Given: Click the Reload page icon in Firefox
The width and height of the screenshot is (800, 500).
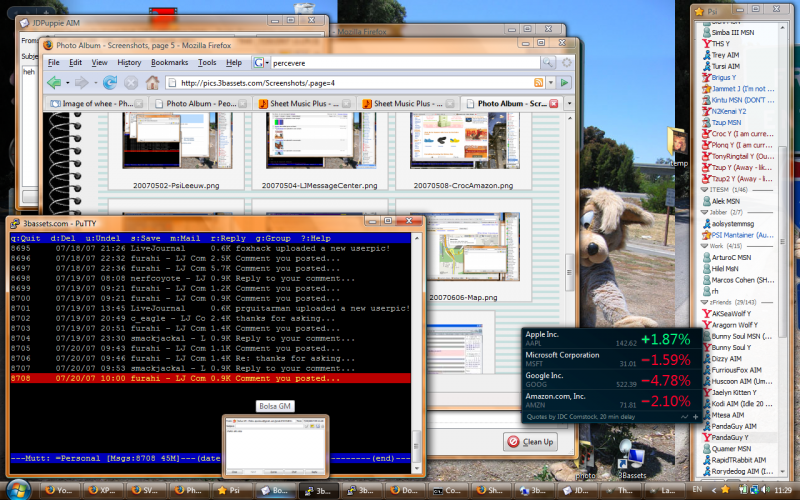Looking at the screenshot, I should click(109, 82).
